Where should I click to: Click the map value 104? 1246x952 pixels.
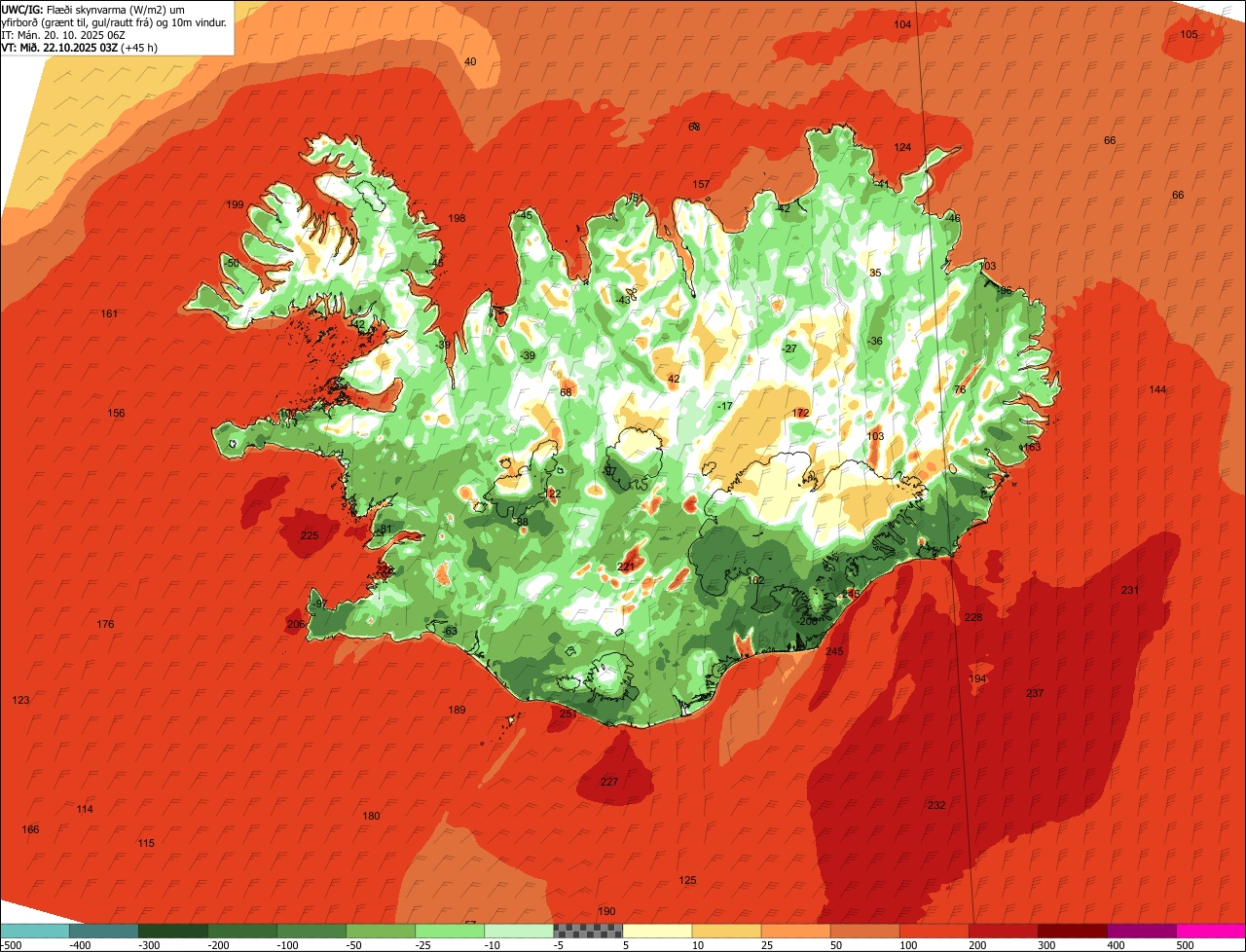[x=902, y=24]
